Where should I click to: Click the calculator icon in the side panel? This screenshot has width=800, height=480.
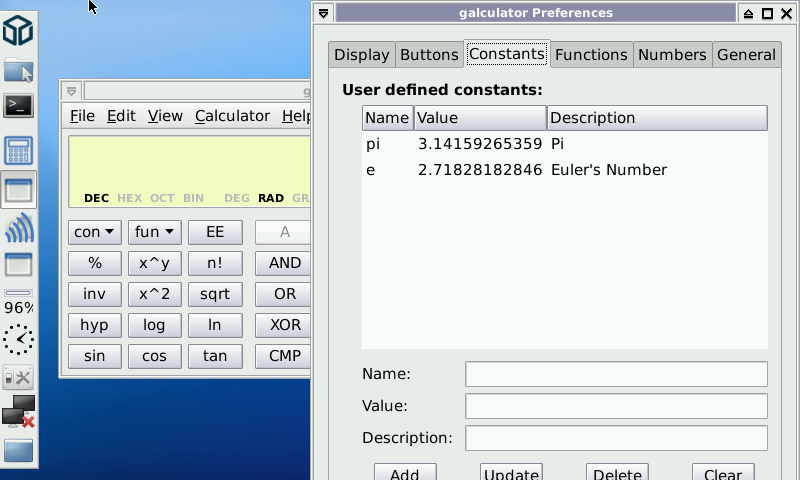pos(18,150)
